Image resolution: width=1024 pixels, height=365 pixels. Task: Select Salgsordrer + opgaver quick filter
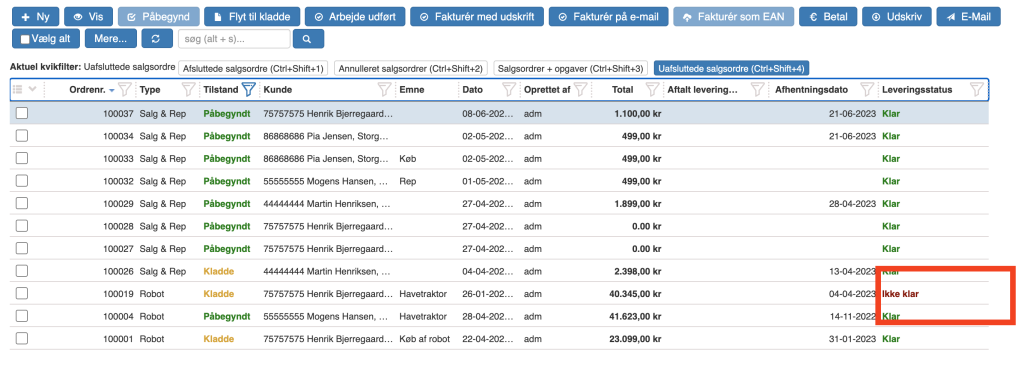pyautogui.click(x=571, y=68)
